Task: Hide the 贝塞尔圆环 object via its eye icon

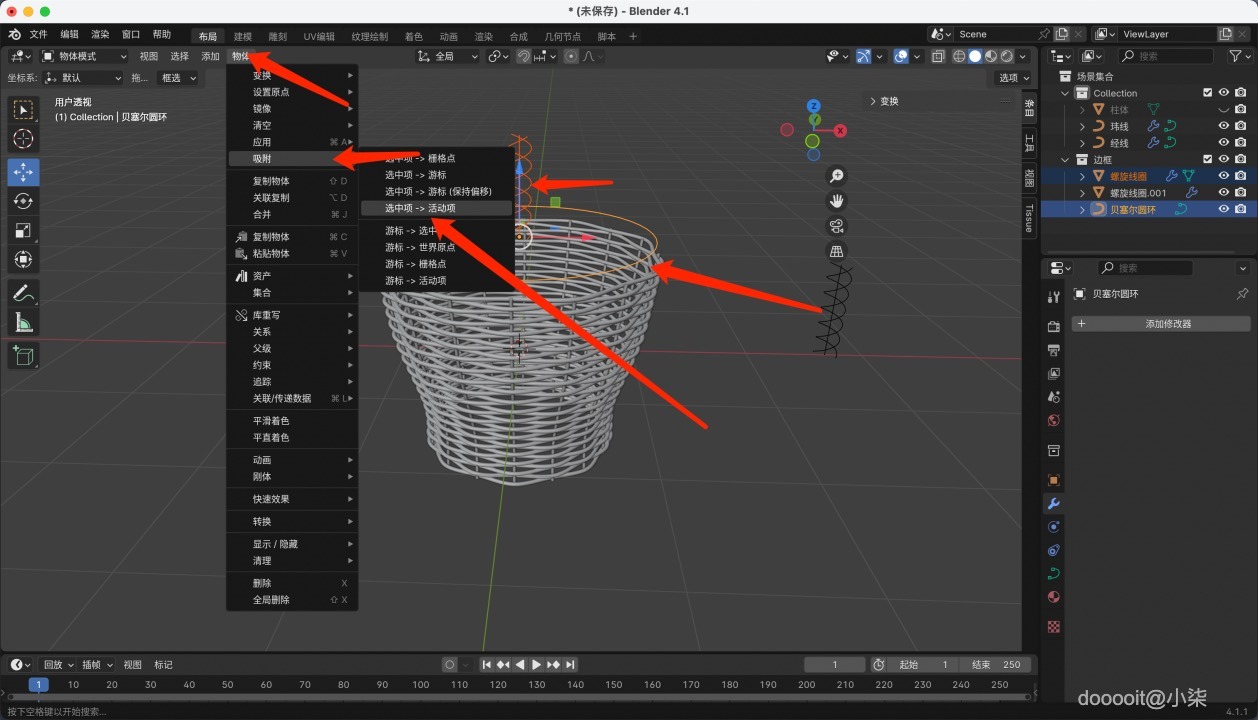Action: coord(1223,210)
